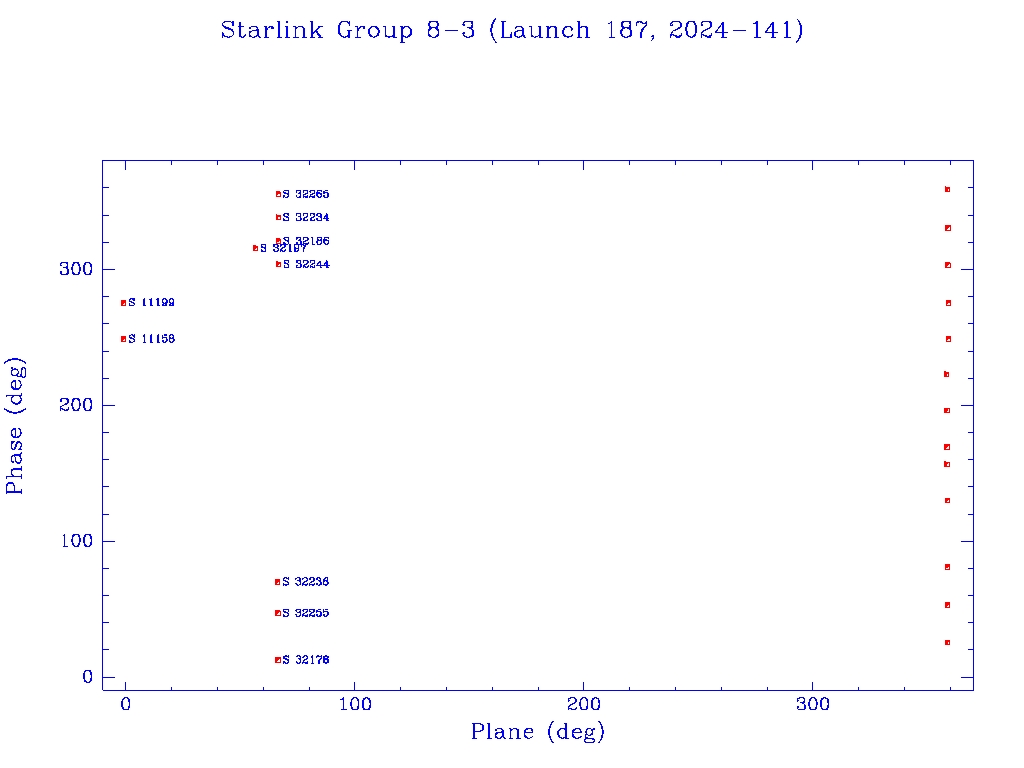The height and width of the screenshot is (768, 1024).
Task: Click the lowest unlabeled marker near plane 358
Action: coord(948,643)
